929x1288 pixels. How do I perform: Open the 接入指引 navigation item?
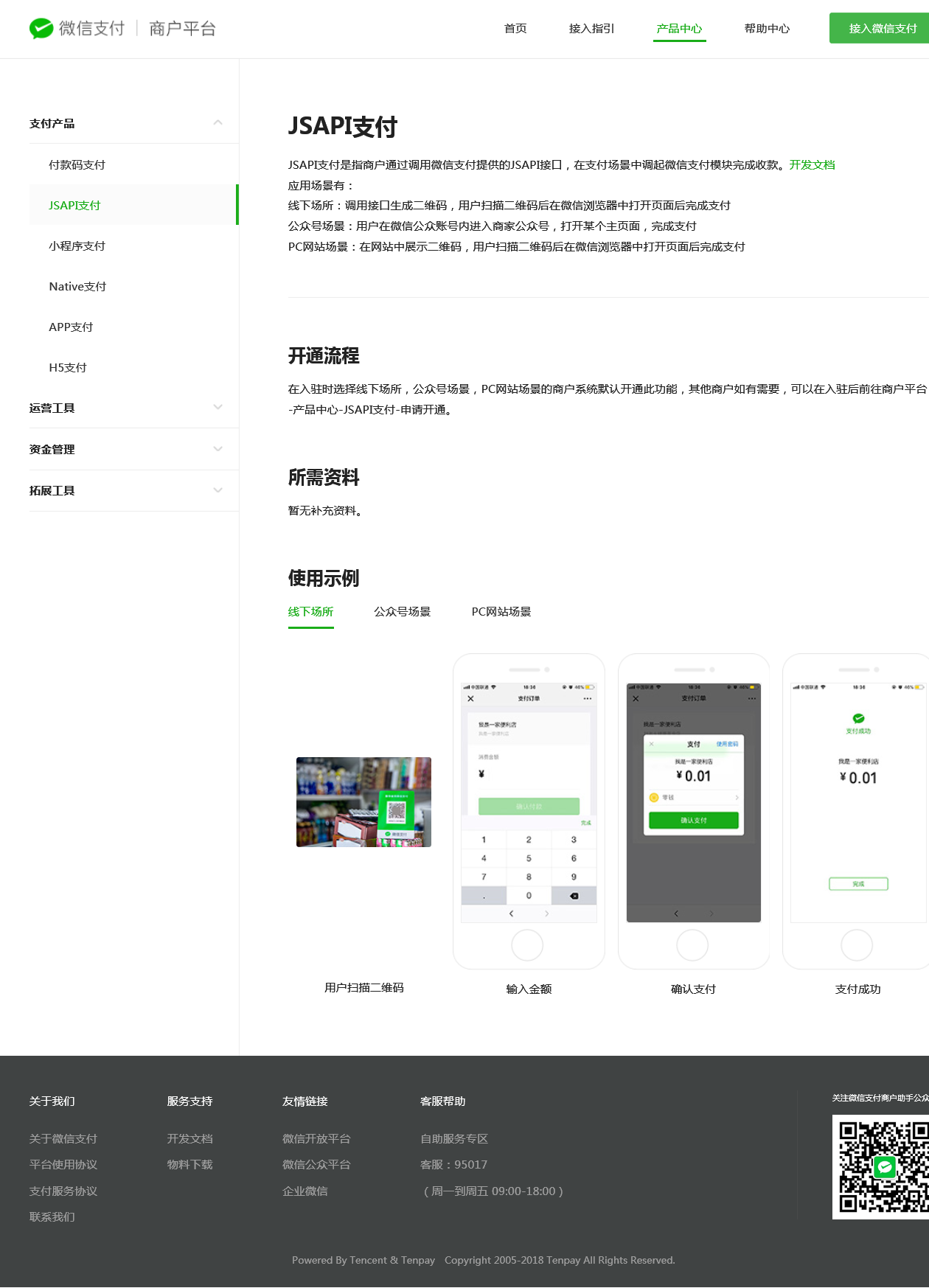(x=591, y=28)
